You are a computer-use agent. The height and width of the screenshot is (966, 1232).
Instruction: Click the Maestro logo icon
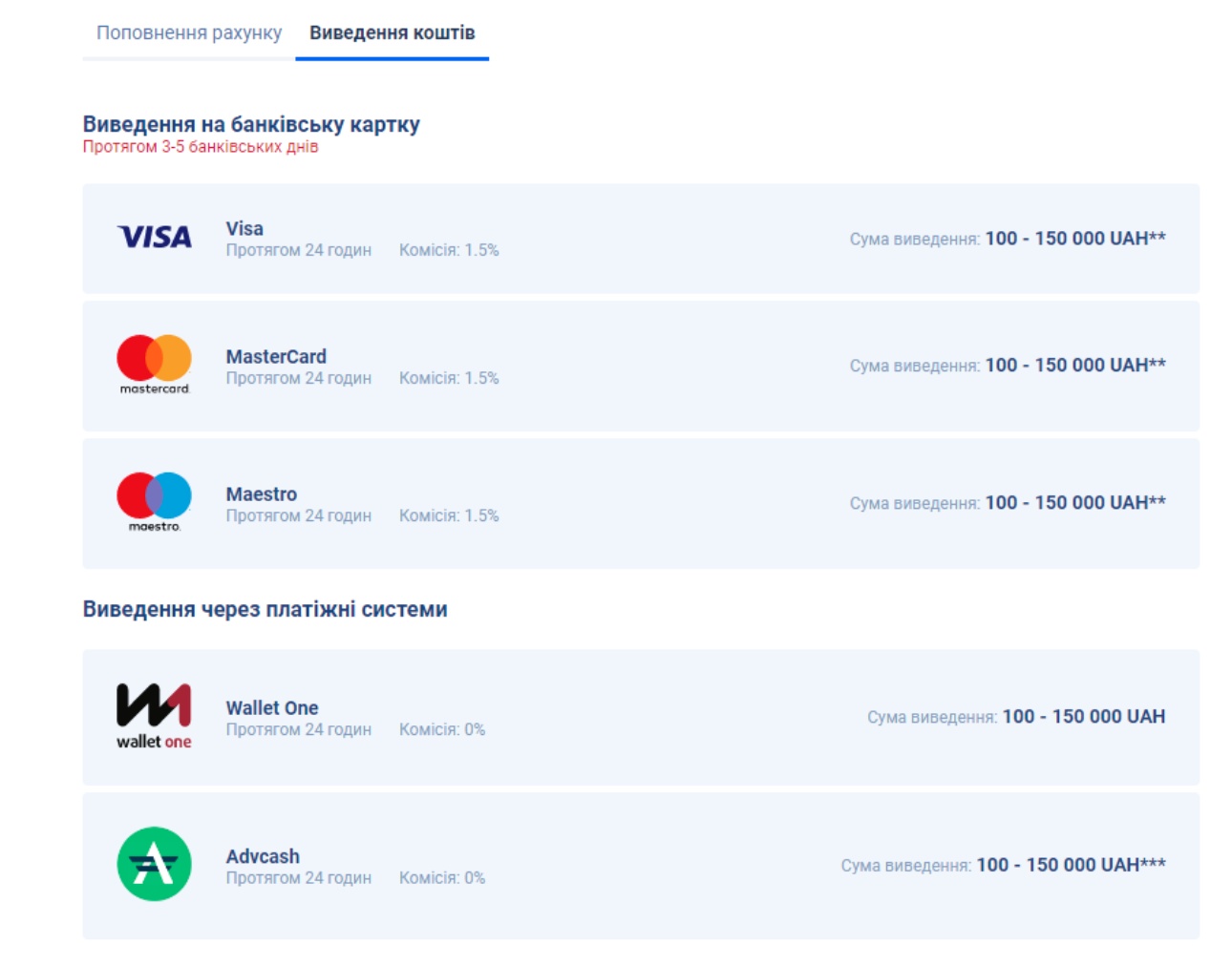[x=154, y=502]
